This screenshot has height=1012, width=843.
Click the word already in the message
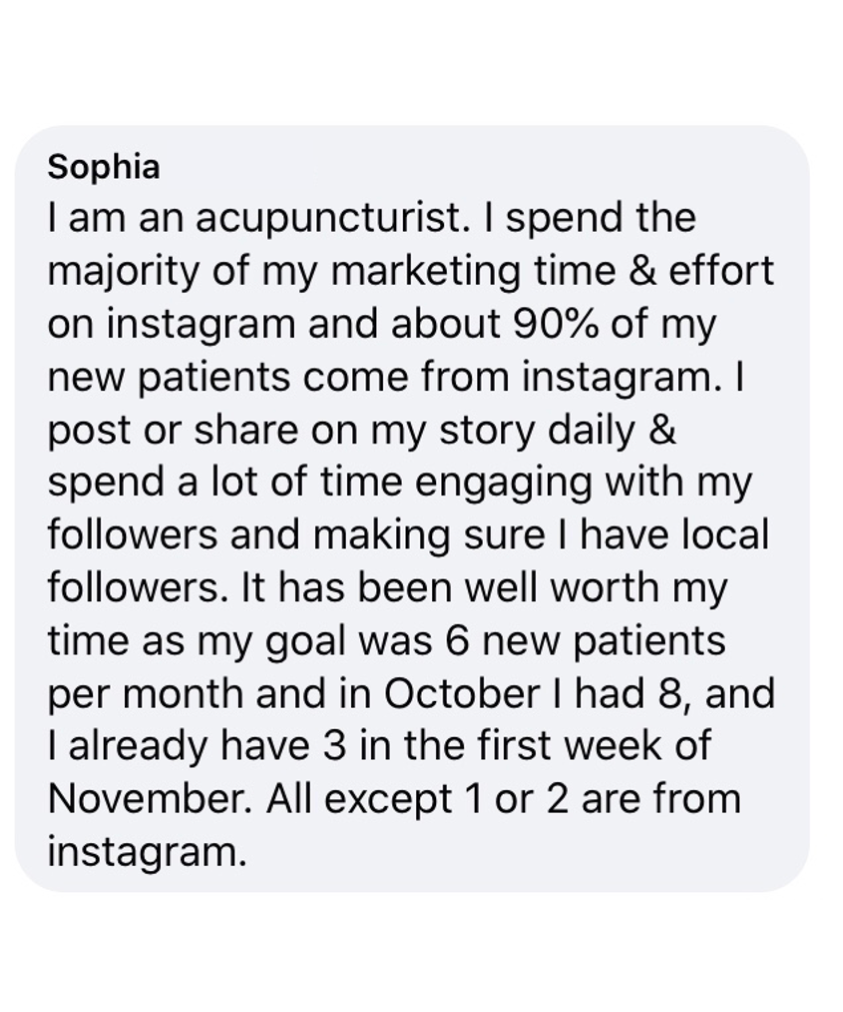pos(140,748)
